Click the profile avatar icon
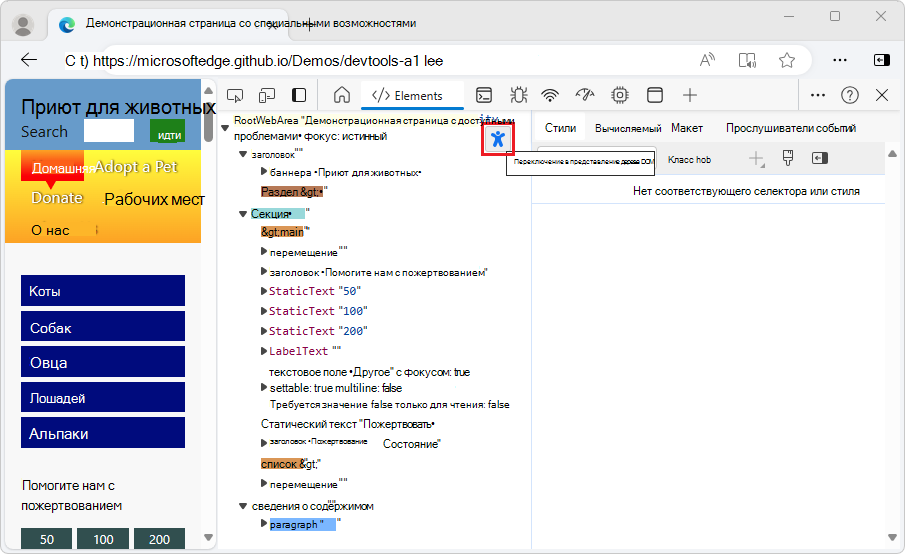Screen dimensions: 905x554 point(23,24)
